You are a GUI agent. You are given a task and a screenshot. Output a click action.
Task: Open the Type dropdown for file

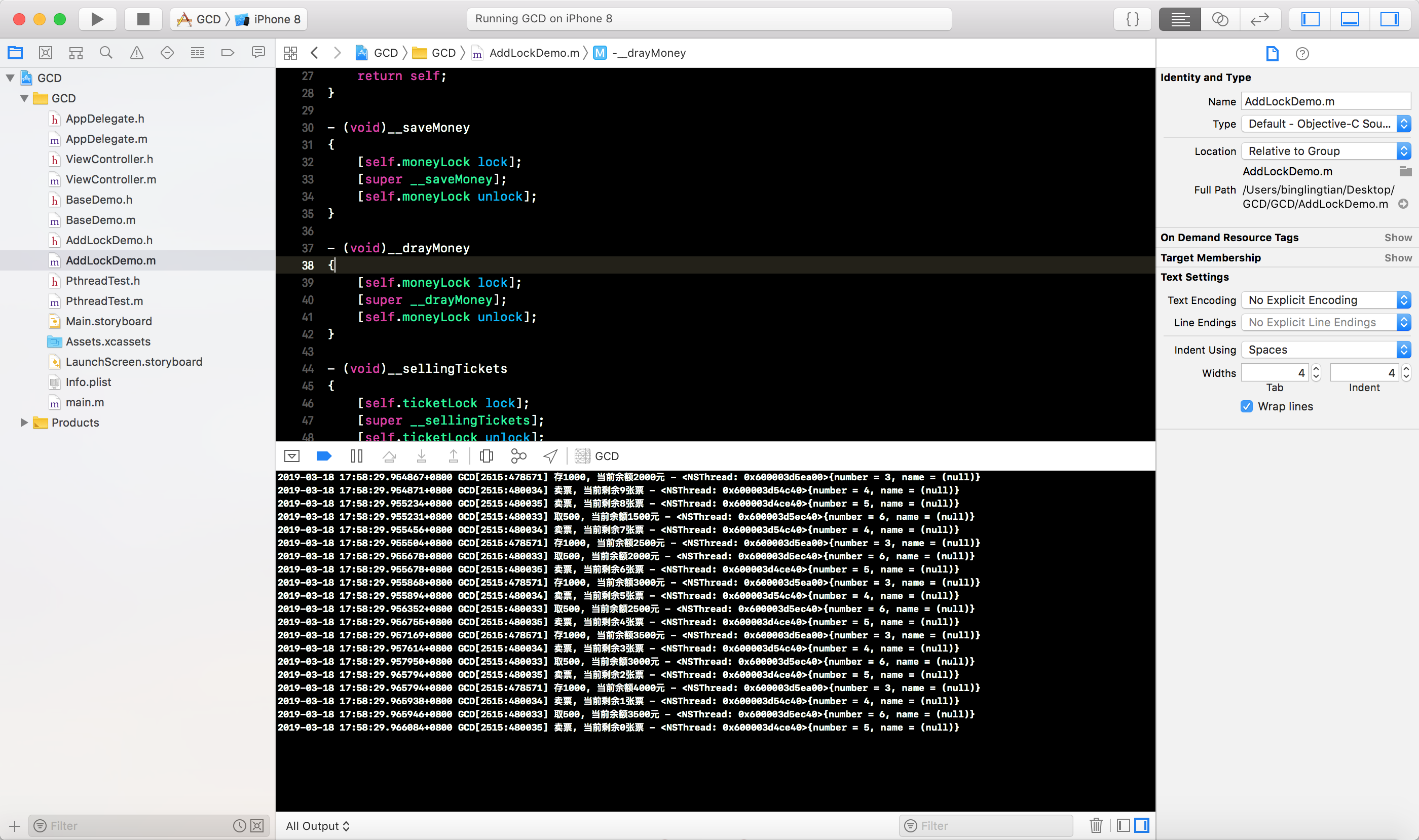click(x=1326, y=124)
